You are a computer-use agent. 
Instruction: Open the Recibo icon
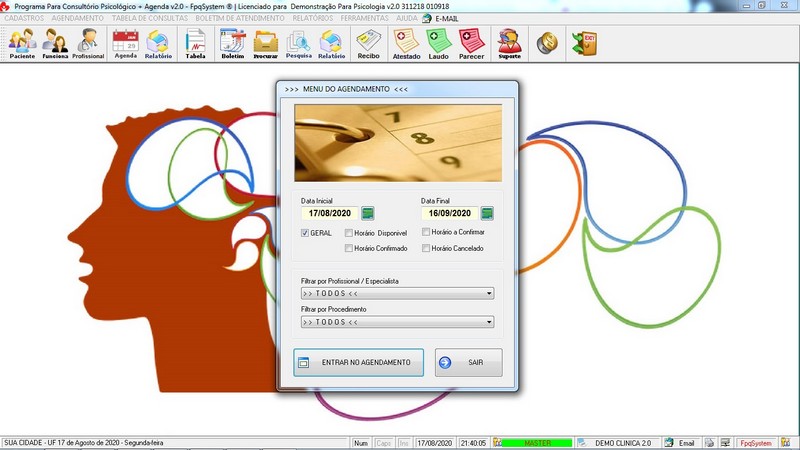(369, 43)
